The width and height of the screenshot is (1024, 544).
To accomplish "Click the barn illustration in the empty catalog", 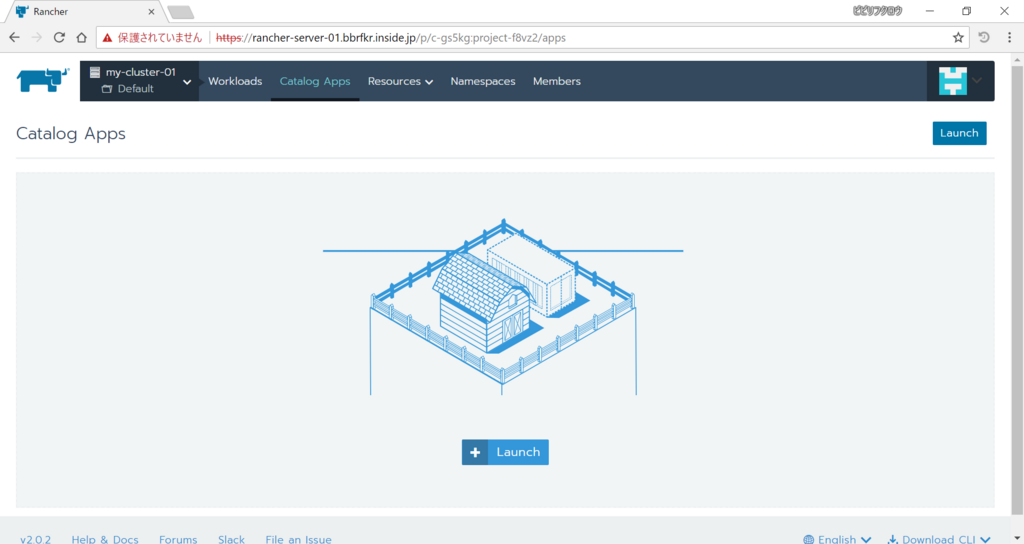I will (503, 307).
